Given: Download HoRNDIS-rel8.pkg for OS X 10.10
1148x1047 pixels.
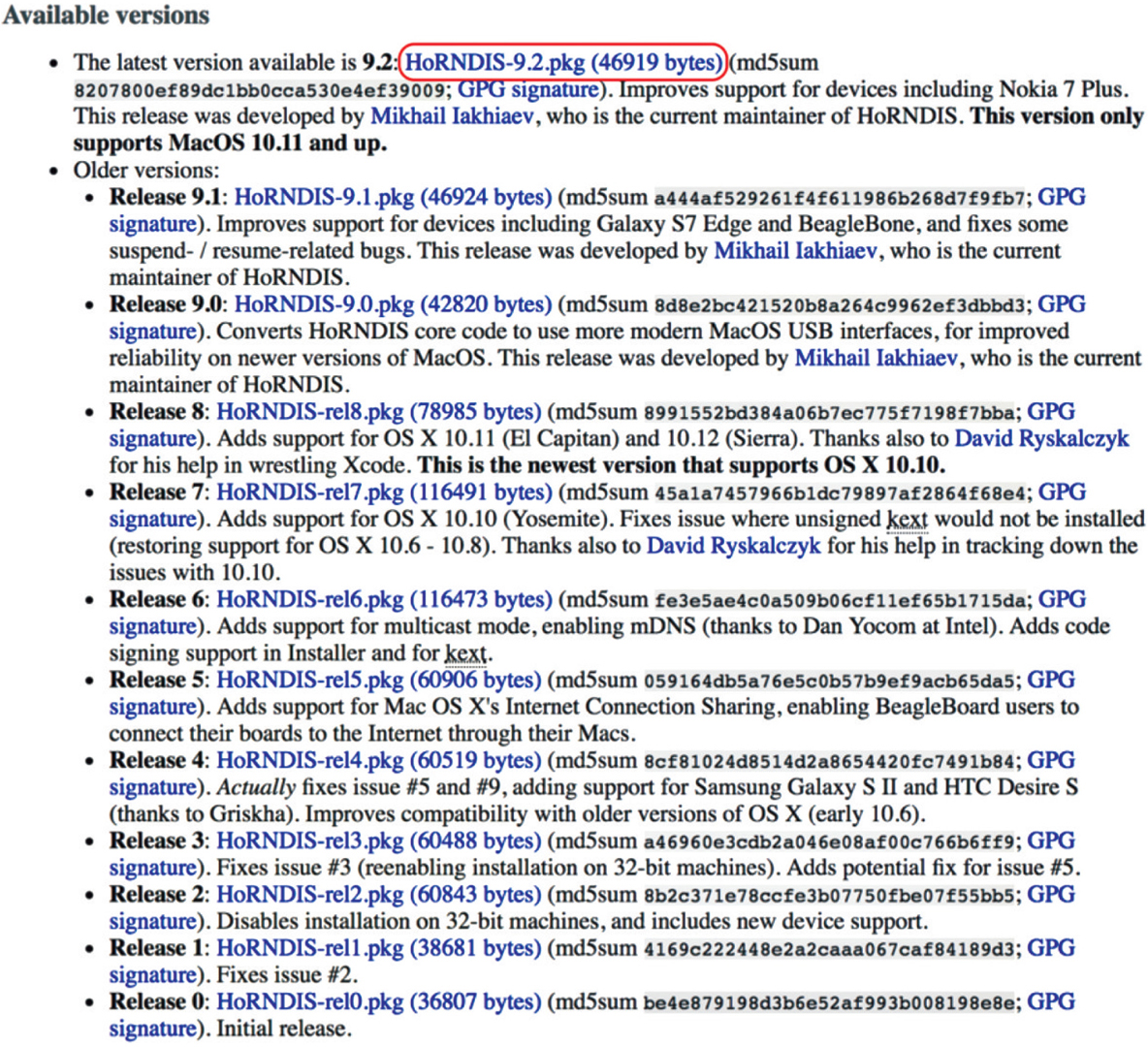Looking at the screenshot, I should coord(378,412).
